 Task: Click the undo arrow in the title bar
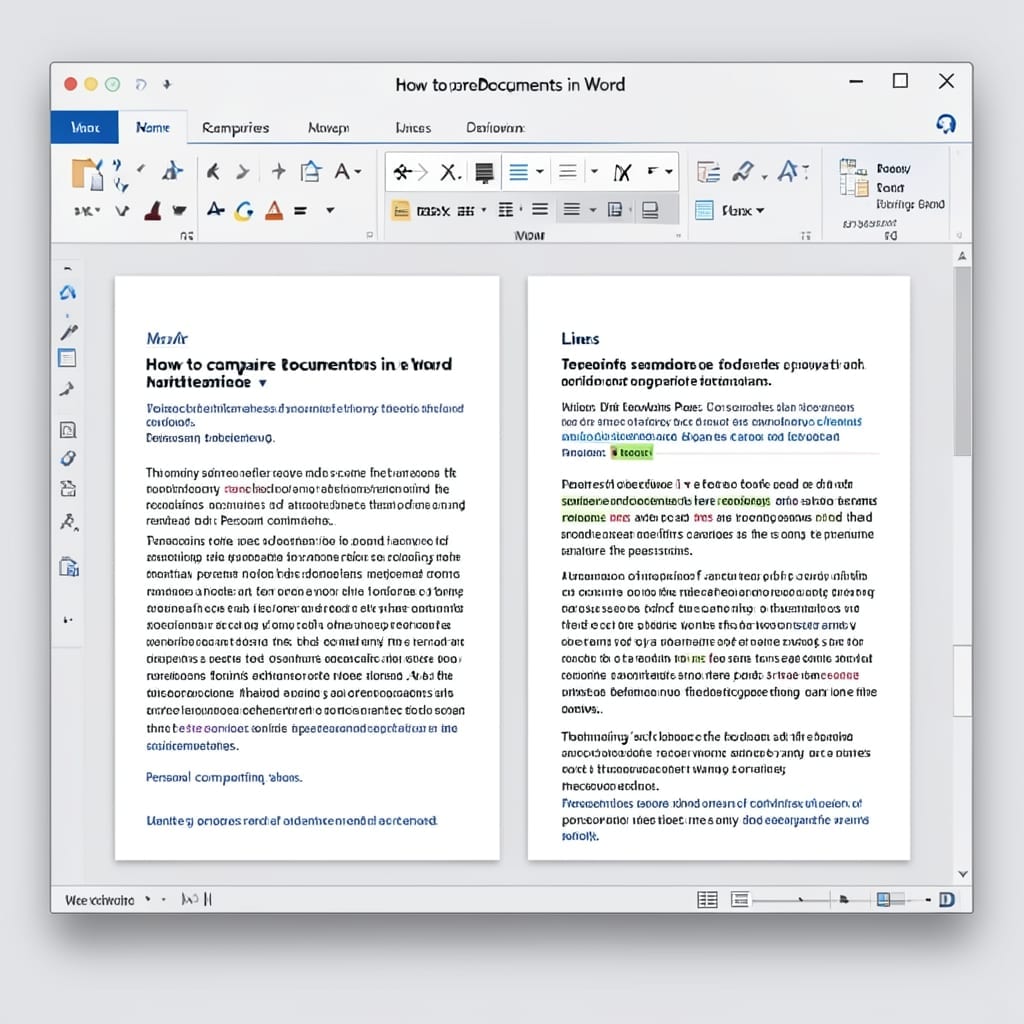[140, 84]
